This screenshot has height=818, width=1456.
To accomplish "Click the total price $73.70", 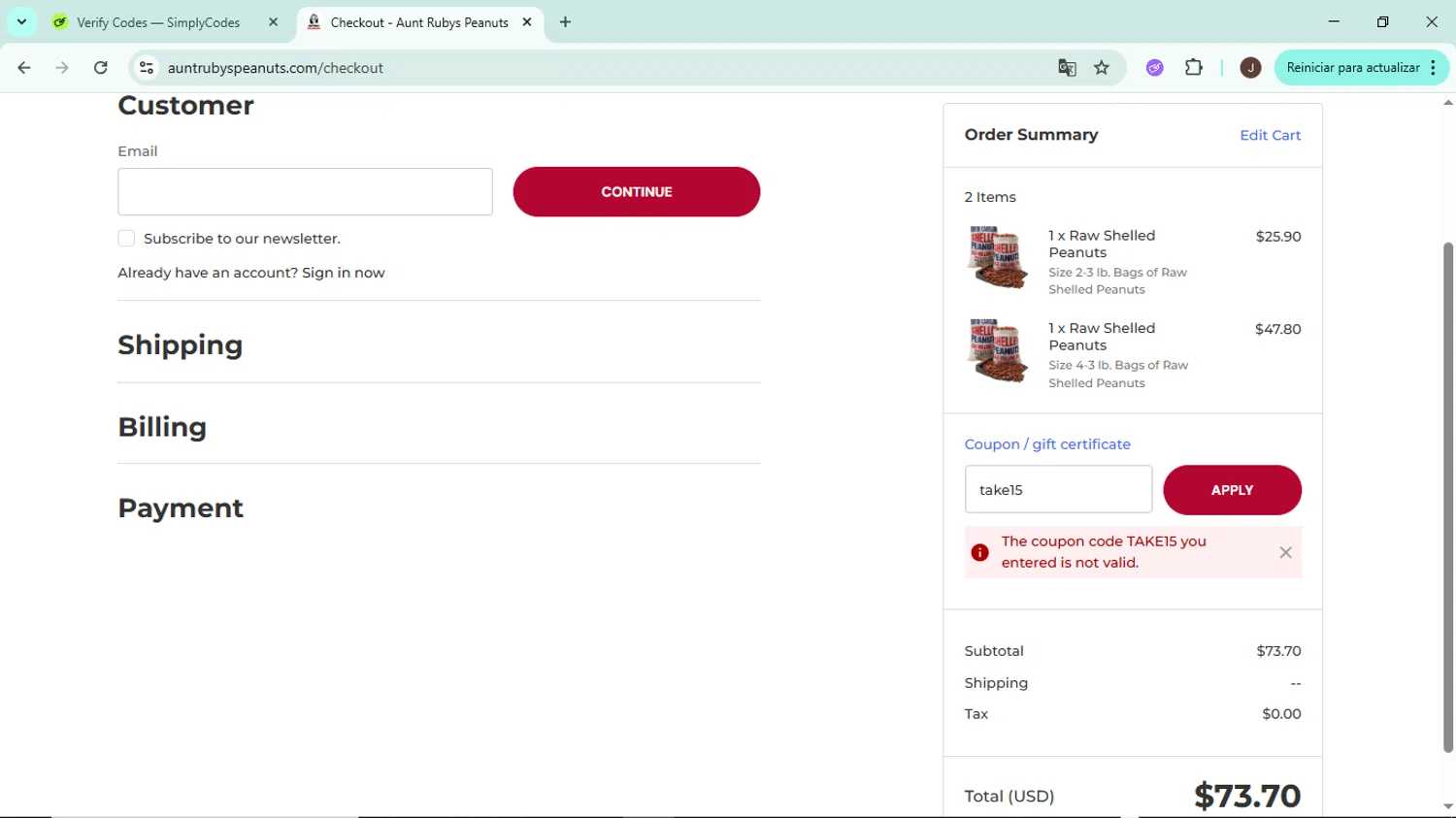I will [x=1247, y=796].
